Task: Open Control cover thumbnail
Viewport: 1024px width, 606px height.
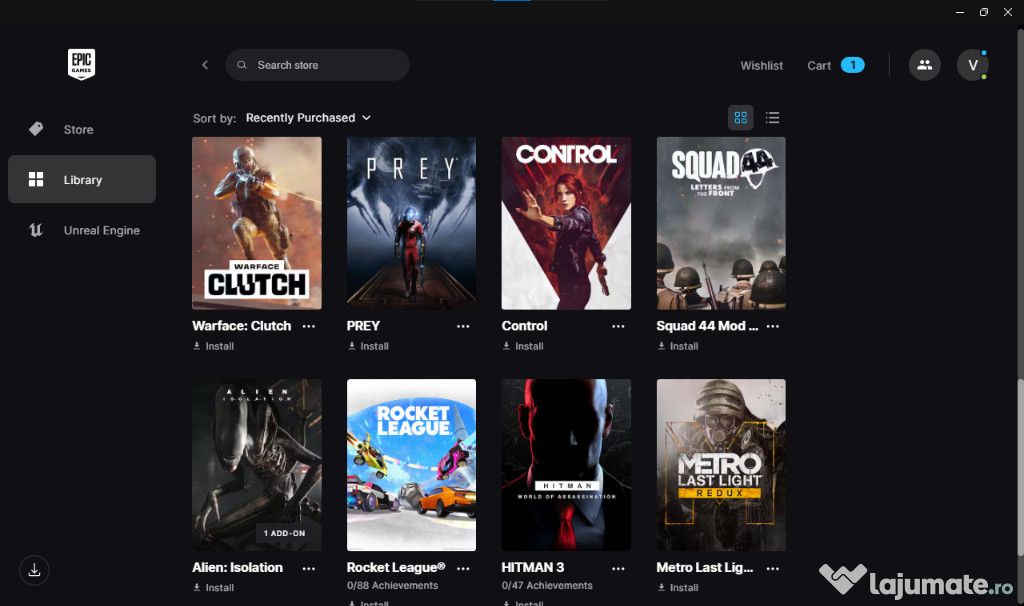Action: point(566,223)
